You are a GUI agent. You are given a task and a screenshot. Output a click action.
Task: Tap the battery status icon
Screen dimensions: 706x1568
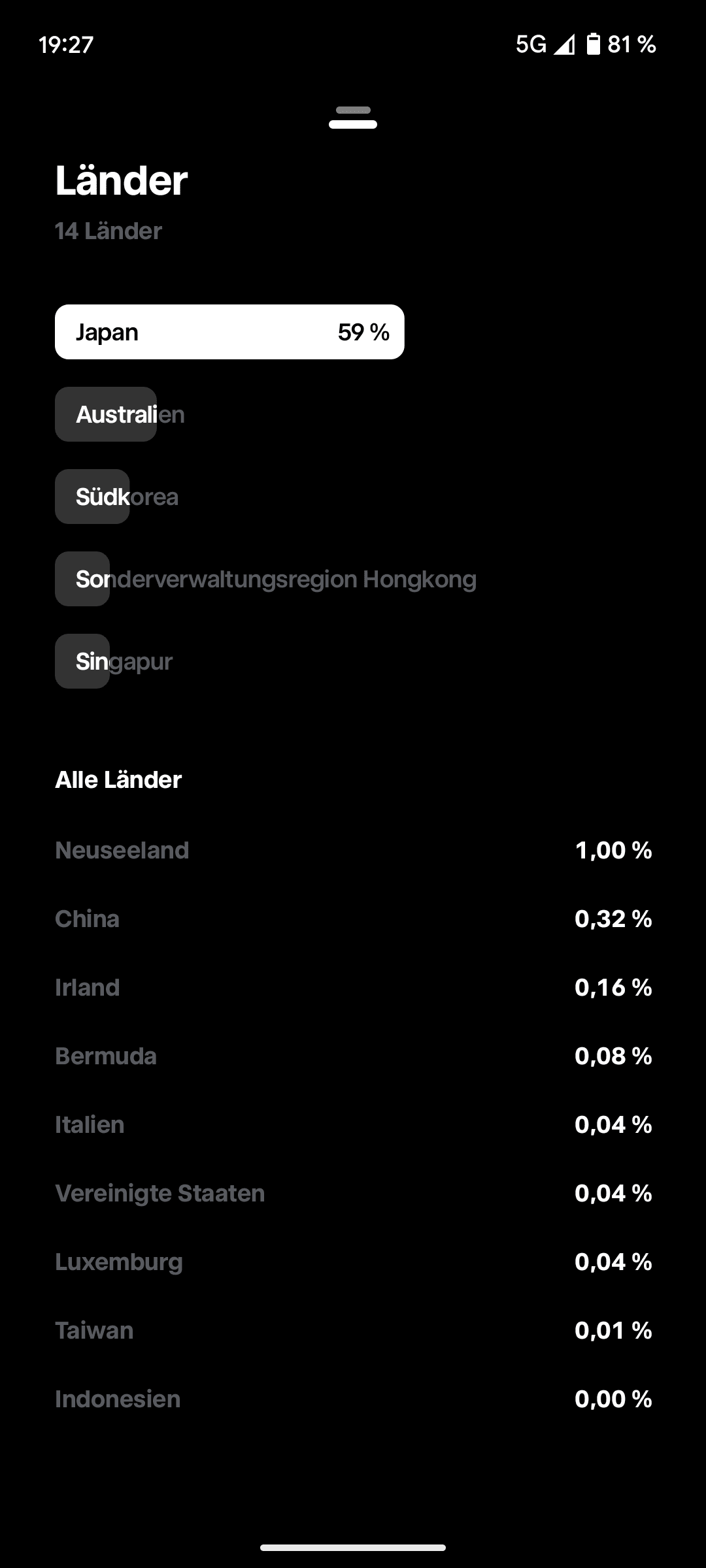593,44
